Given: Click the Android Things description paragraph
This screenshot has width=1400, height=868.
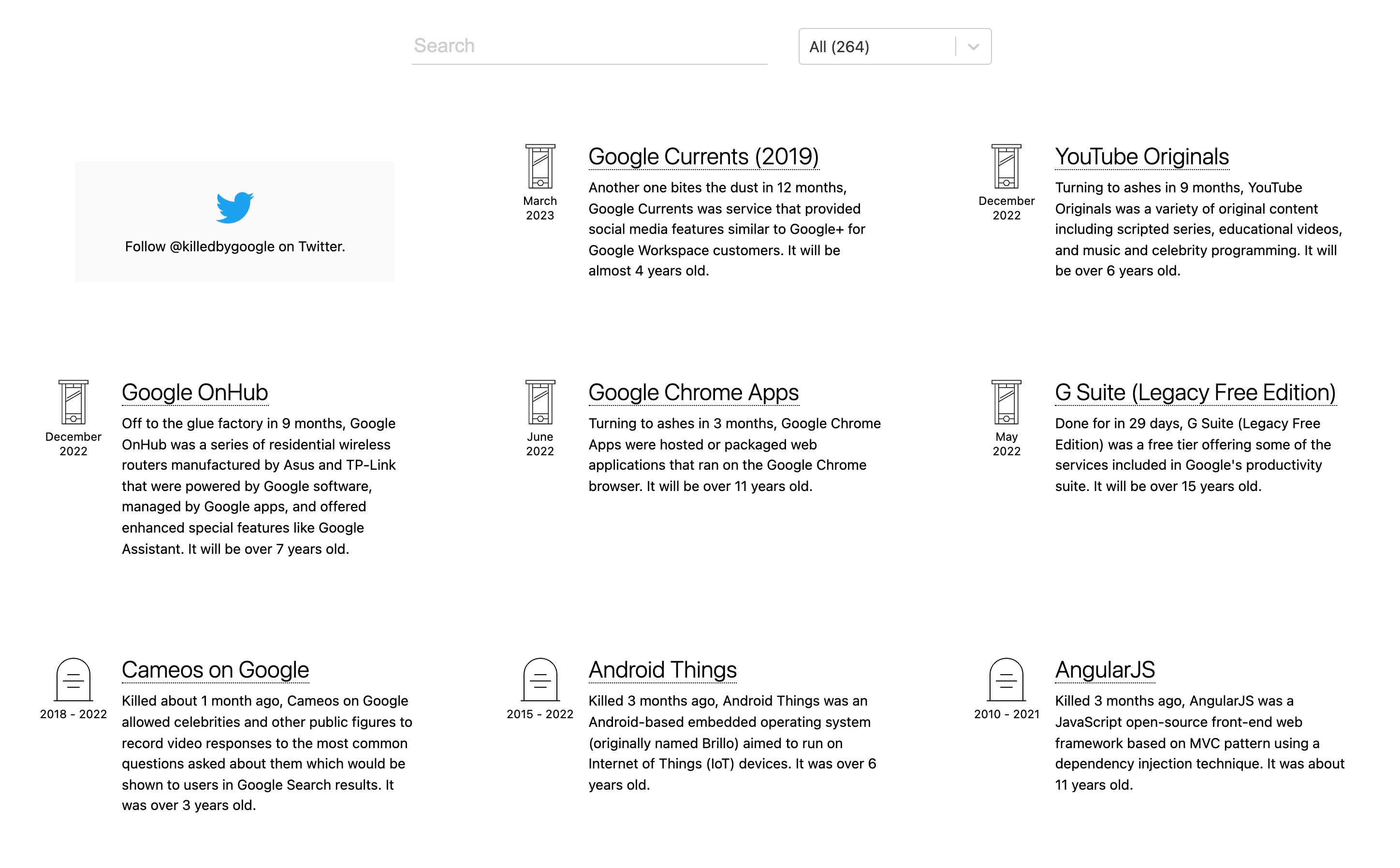Looking at the screenshot, I should (x=732, y=742).
